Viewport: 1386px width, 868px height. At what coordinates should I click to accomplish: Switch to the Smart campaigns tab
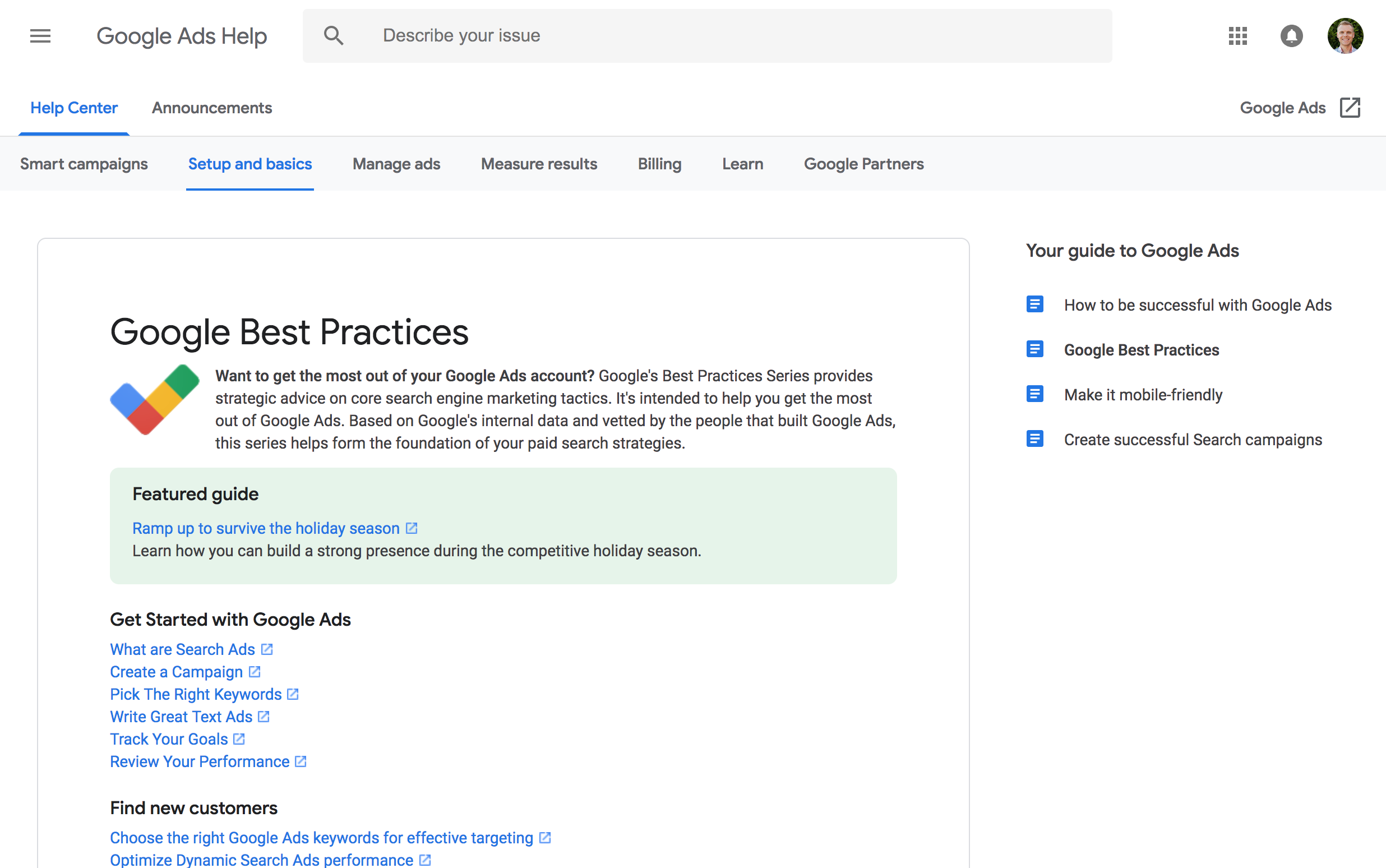84,164
